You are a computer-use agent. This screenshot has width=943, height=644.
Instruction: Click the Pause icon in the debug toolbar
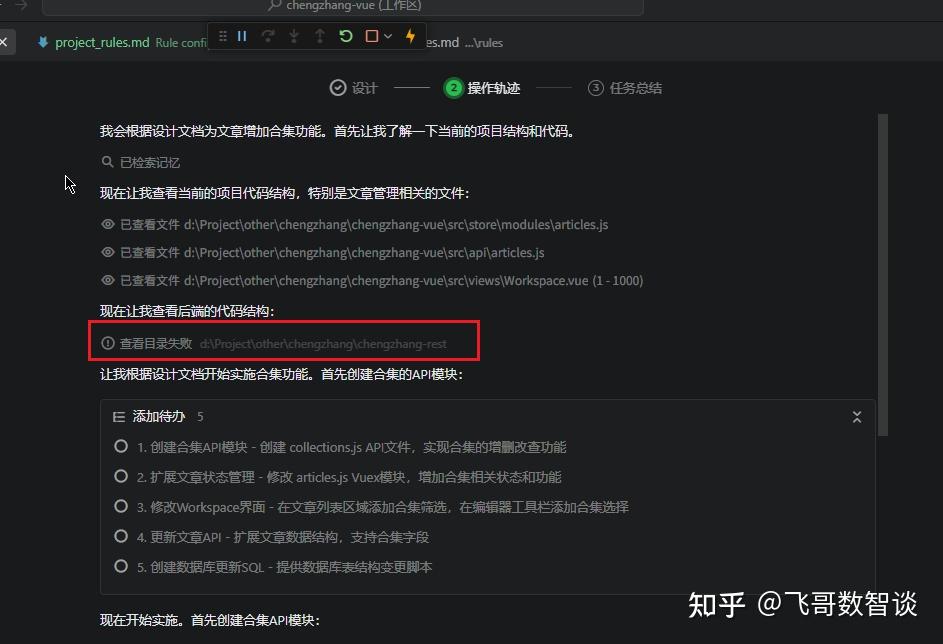point(242,36)
